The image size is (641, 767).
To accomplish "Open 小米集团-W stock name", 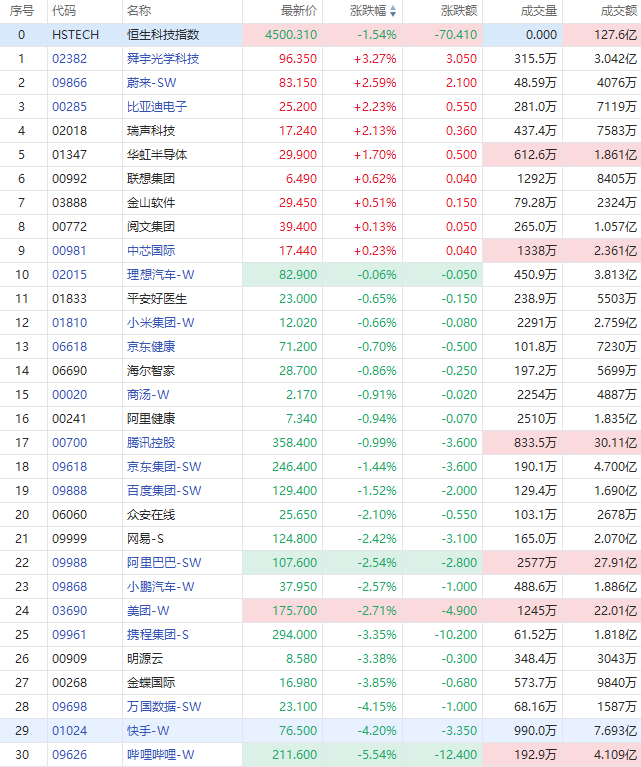I will click(160, 322).
